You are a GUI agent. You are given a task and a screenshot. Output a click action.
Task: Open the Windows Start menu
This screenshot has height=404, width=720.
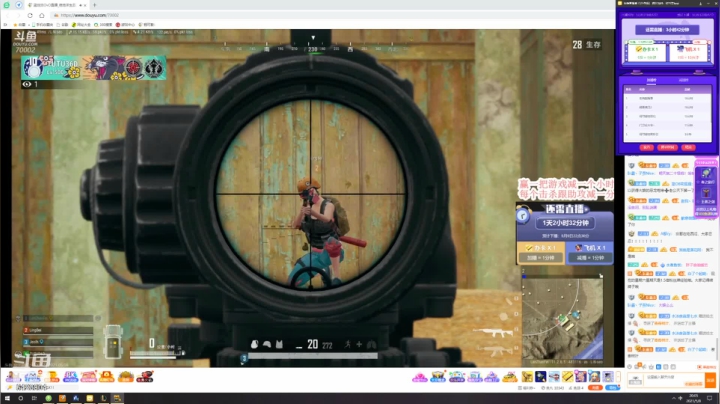click(x=7, y=398)
